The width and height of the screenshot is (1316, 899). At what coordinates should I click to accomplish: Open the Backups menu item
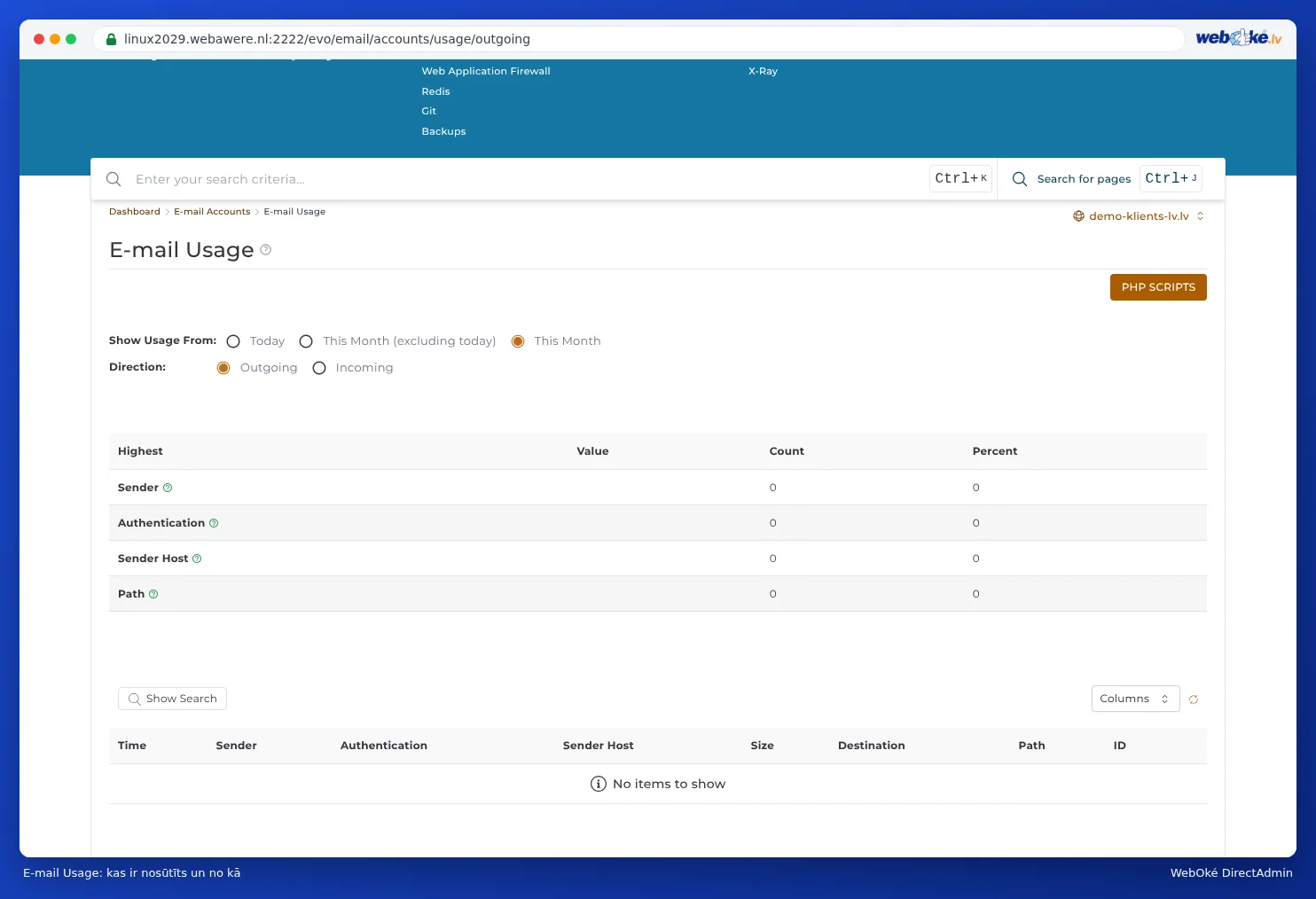point(443,131)
